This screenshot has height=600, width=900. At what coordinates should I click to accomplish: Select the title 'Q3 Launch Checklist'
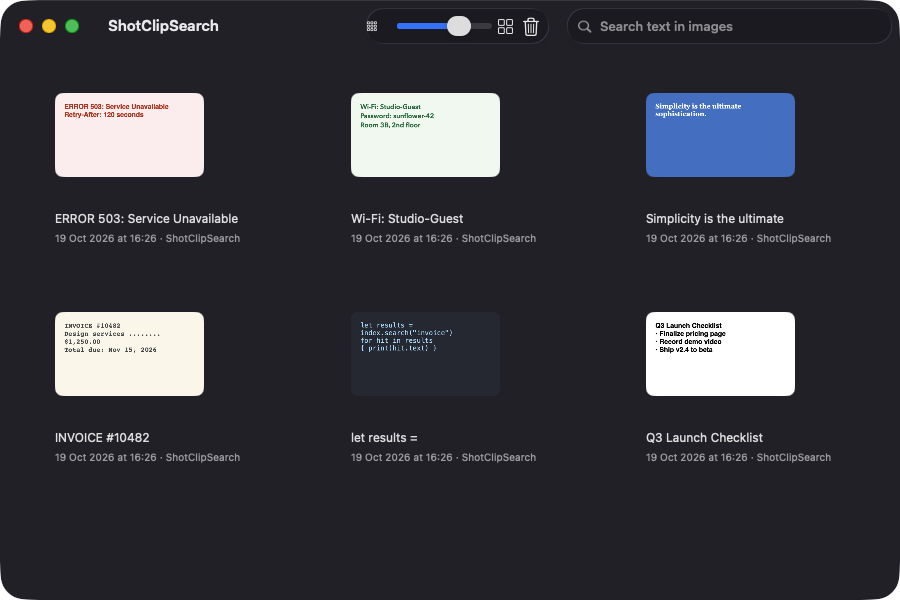pyautogui.click(x=704, y=438)
